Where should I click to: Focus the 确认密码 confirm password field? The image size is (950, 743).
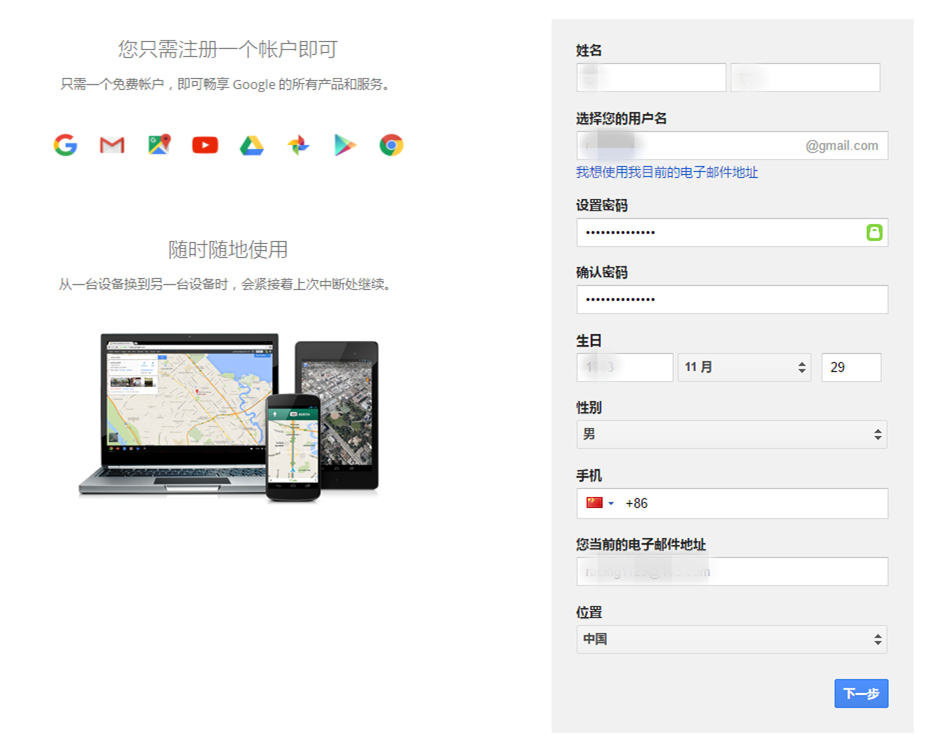pos(732,299)
